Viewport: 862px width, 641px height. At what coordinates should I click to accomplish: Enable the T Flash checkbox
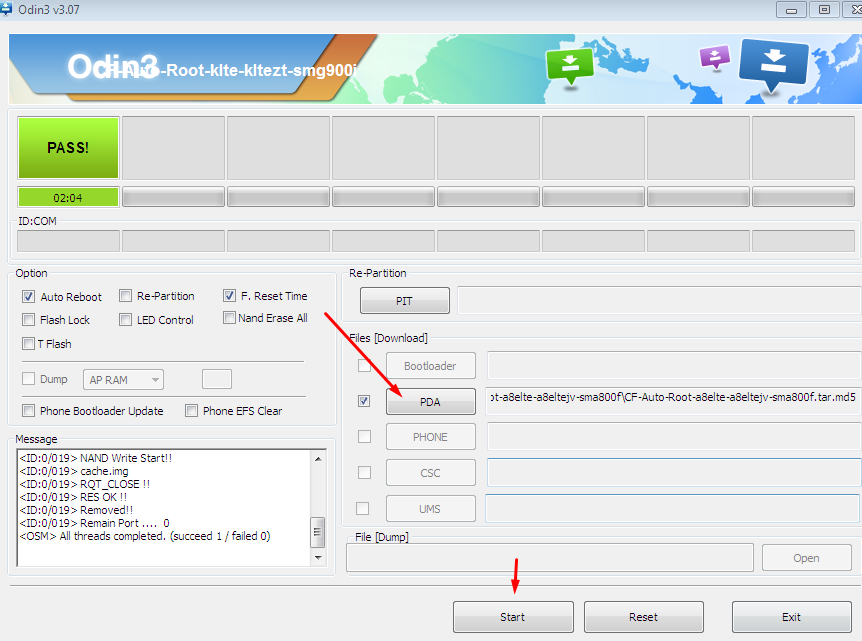pyautogui.click(x=29, y=344)
